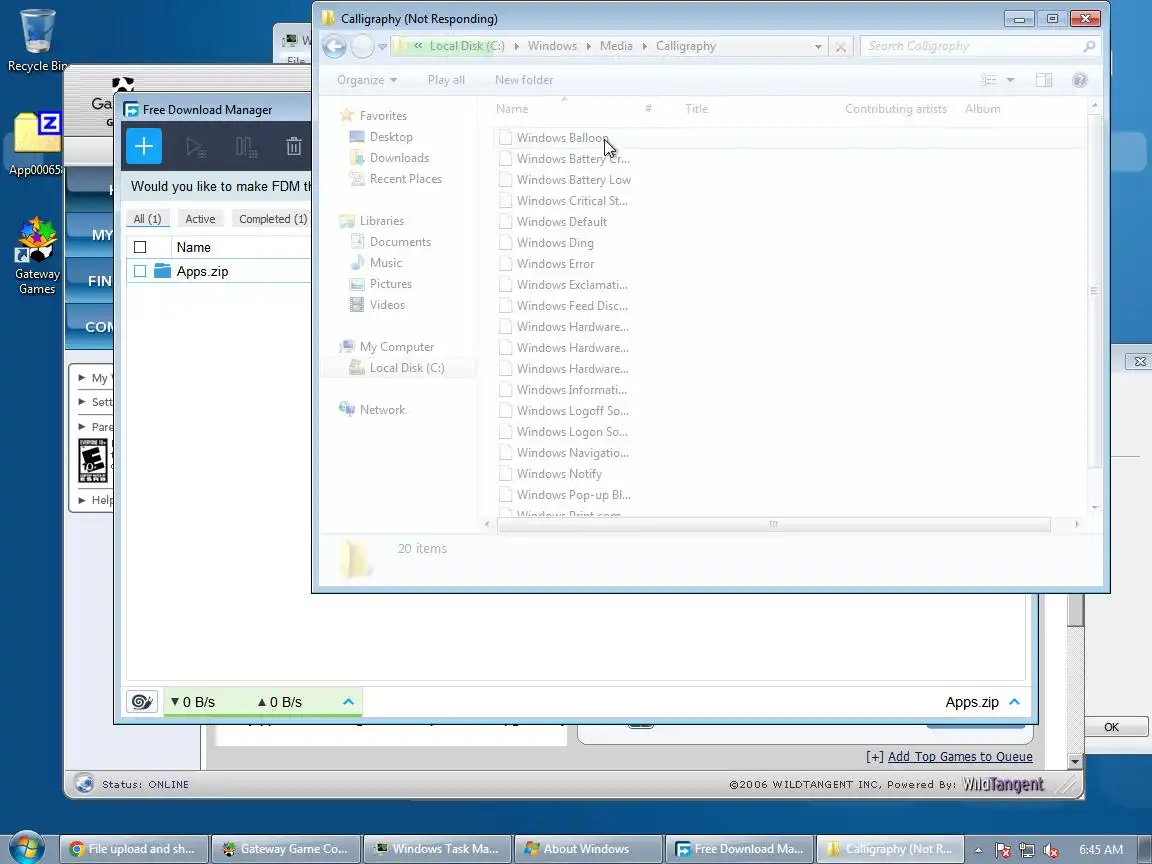Click the globe status icon in Gateway Games
Viewport: 1152px width, 864px height.
[84, 784]
